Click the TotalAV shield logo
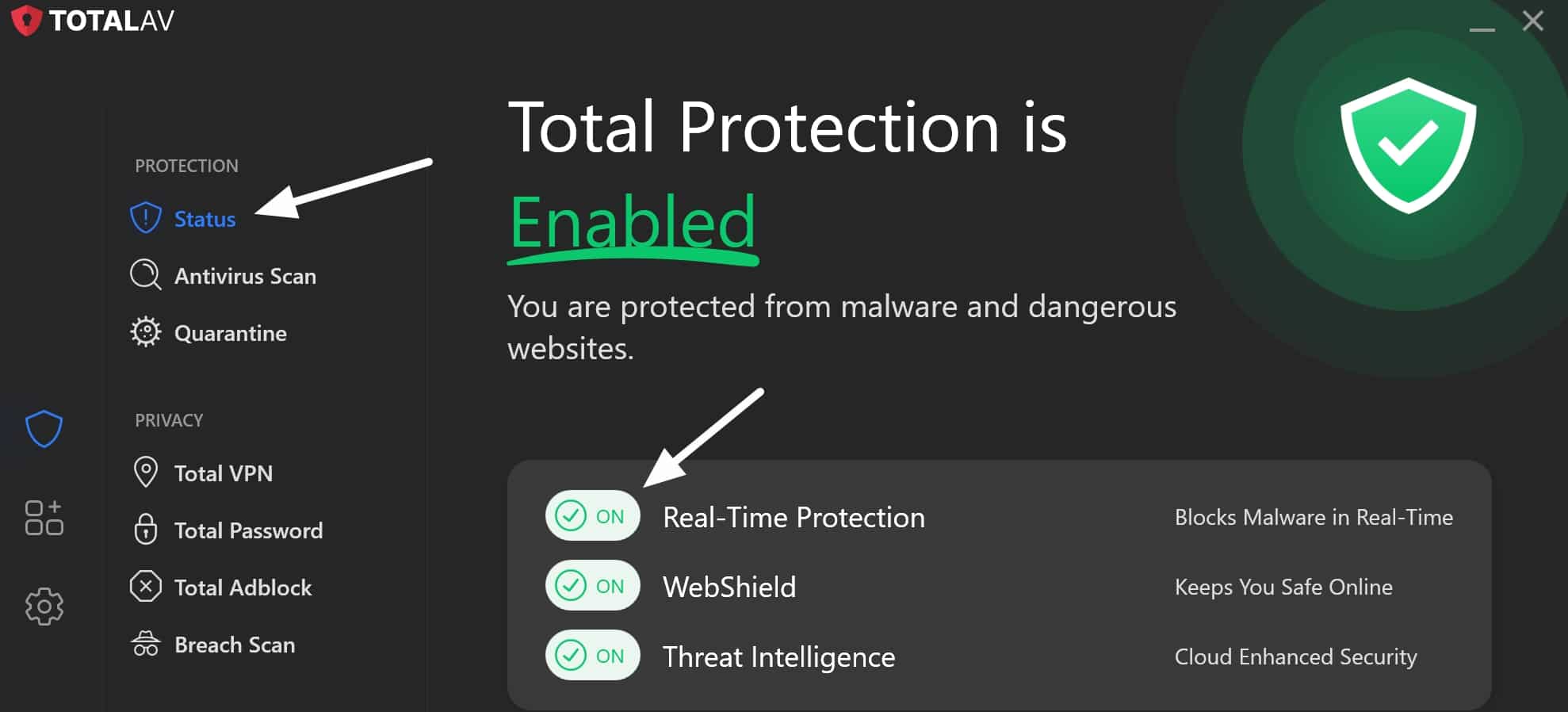This screenshot has width=1568, height=712. (26, 21)
